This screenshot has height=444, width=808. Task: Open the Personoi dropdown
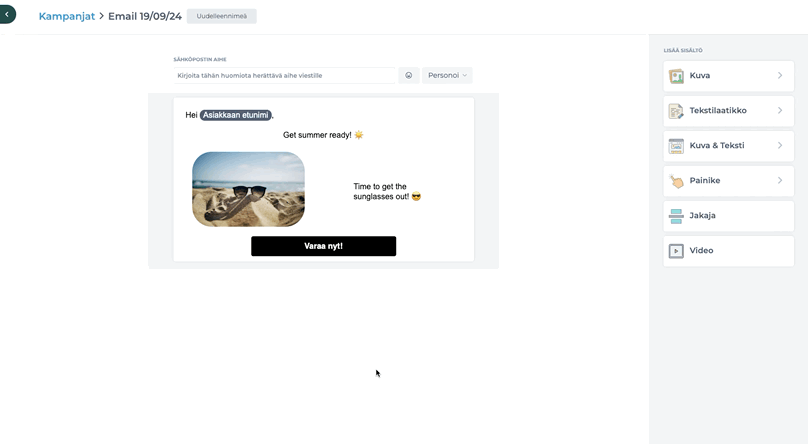pyautogui.click(x=447, y=75)
